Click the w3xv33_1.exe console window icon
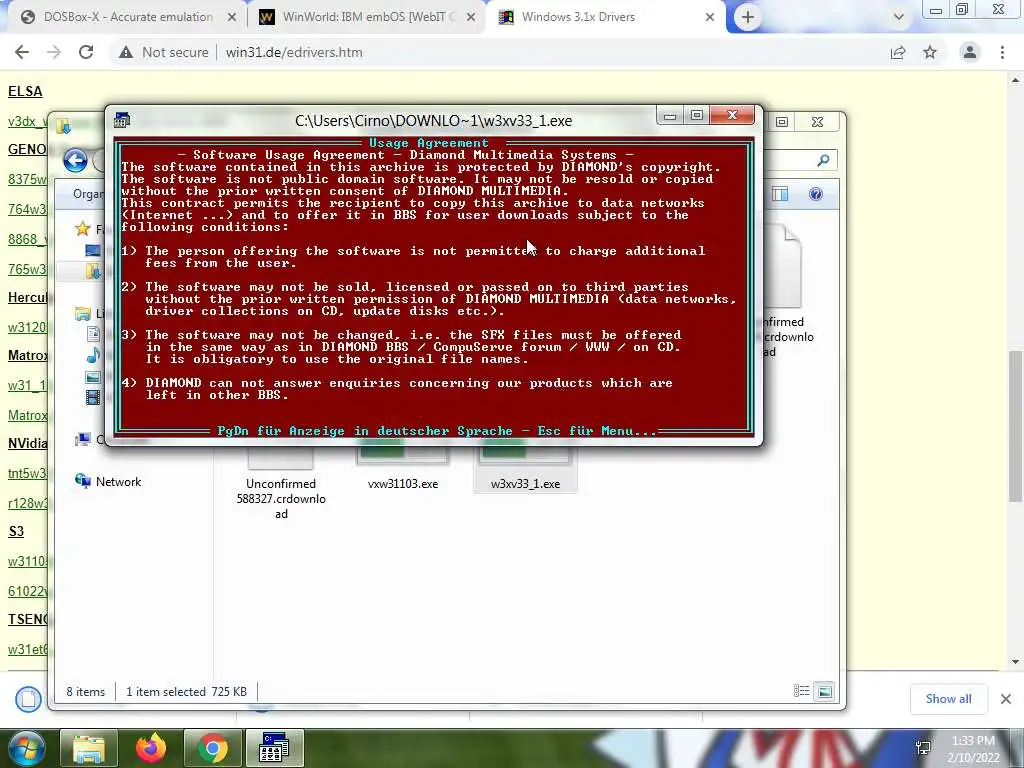This screenshot has height=768, width=1024. [121, 120]
